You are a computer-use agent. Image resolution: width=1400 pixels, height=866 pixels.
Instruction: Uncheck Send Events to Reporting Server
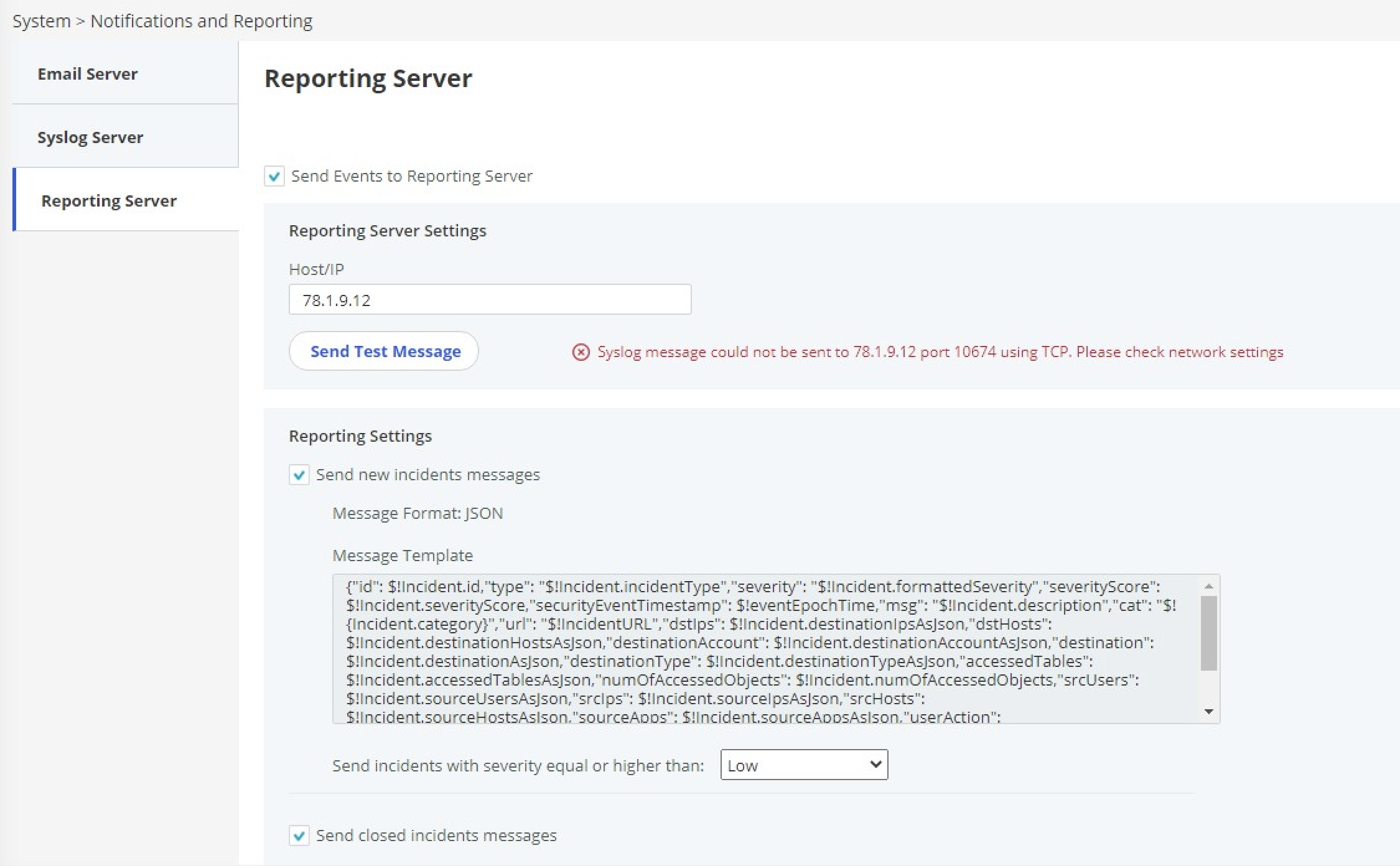tap(274, 177)
